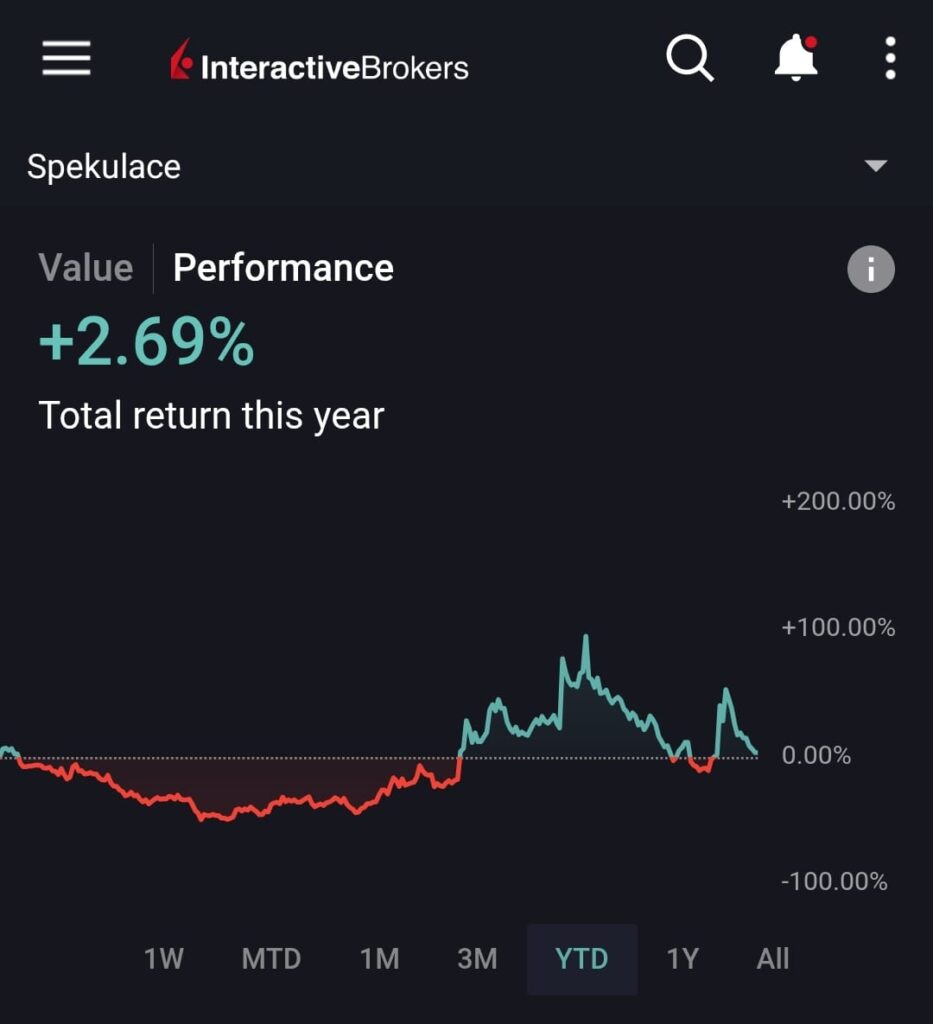
Task: Expand the Spekulace account dropdown arrow
Action: pyautogui.click(x=876, y=166)
